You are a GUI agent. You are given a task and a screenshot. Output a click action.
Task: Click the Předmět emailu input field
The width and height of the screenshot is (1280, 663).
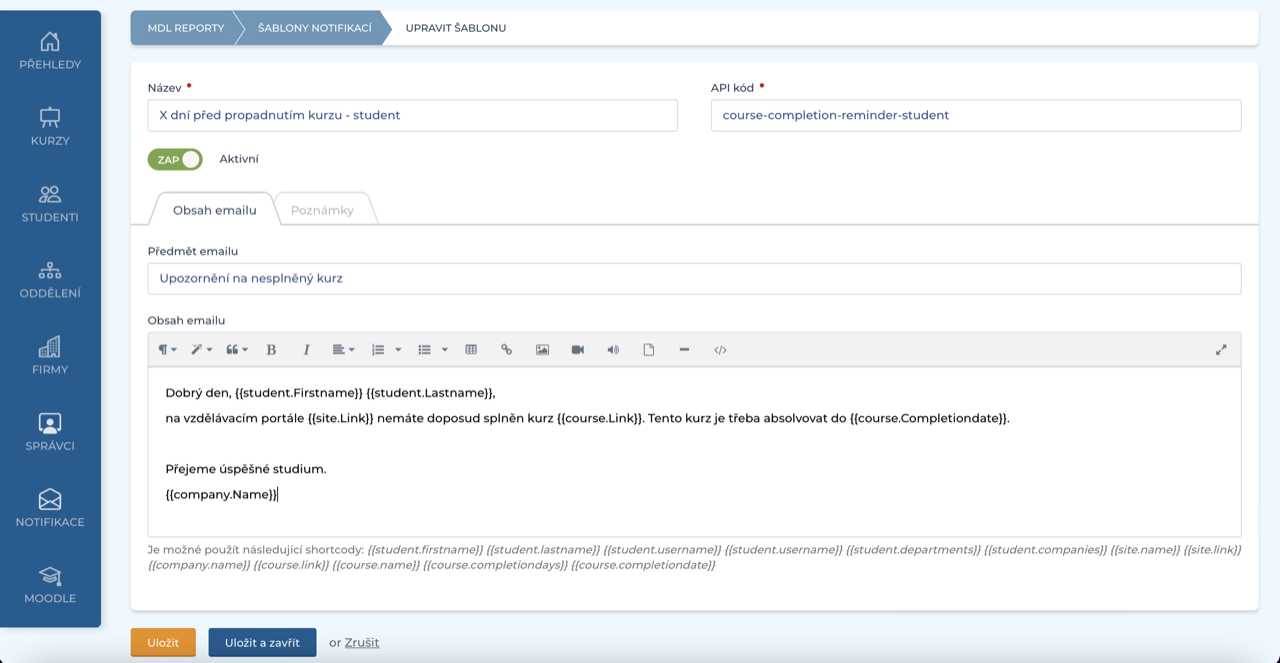(x=694, y=279)
